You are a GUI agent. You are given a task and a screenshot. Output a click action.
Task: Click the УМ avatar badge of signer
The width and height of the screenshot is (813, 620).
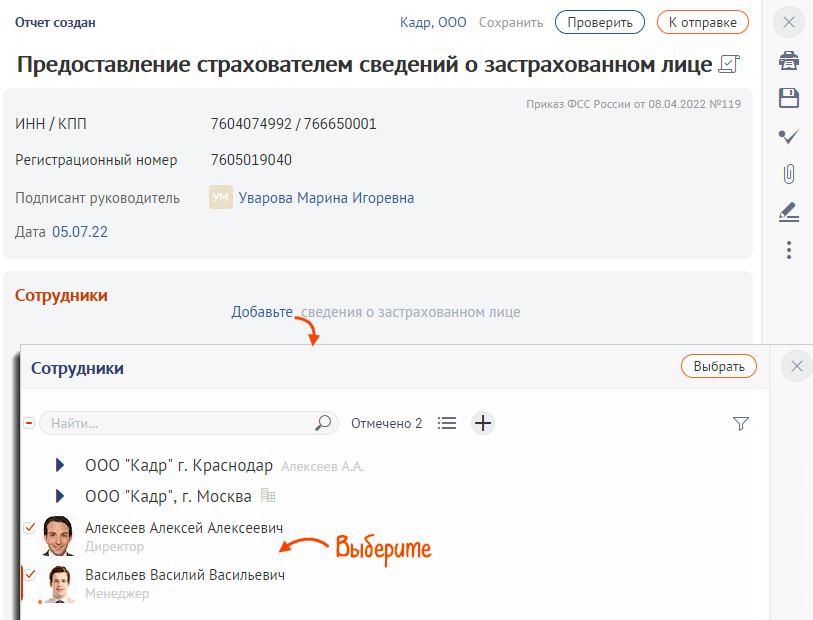(221, 197)
